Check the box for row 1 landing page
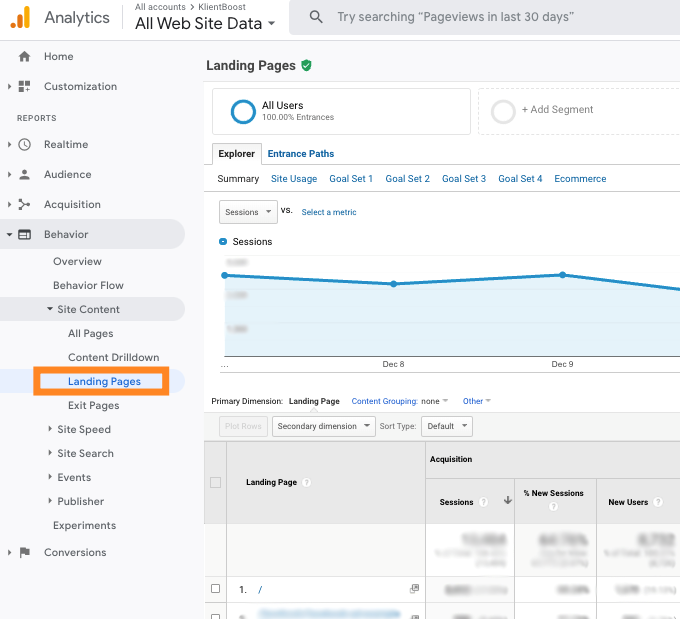This screenshot has width=680, height=619. 215,589
